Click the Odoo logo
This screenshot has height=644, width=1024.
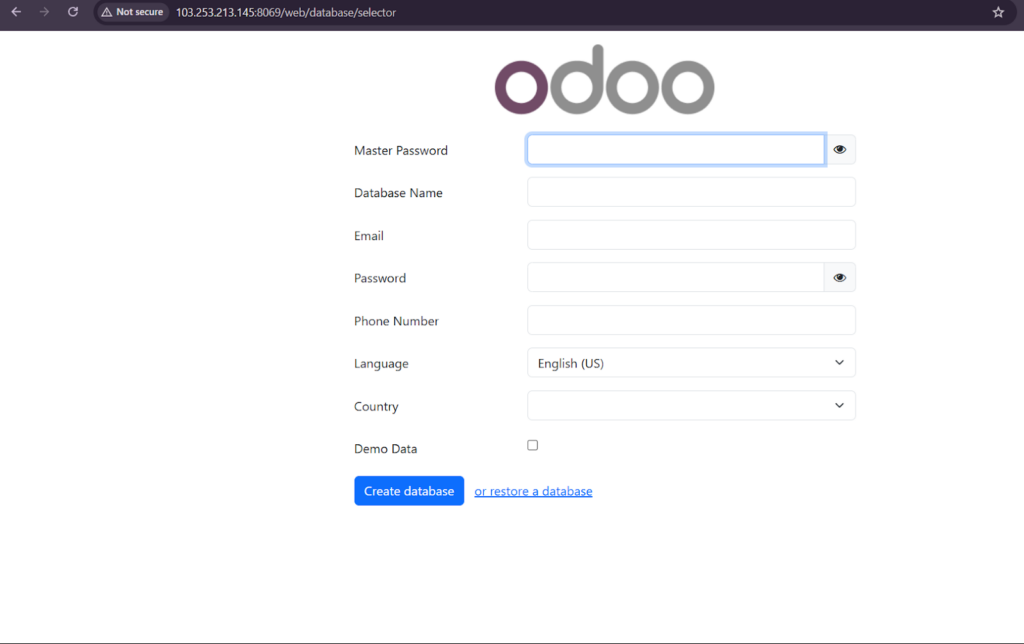coord(604,80)
